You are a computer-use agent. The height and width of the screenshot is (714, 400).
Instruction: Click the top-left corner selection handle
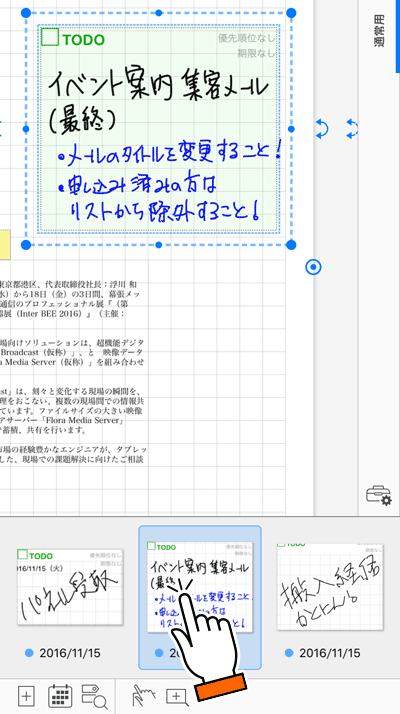pos(26,12)
